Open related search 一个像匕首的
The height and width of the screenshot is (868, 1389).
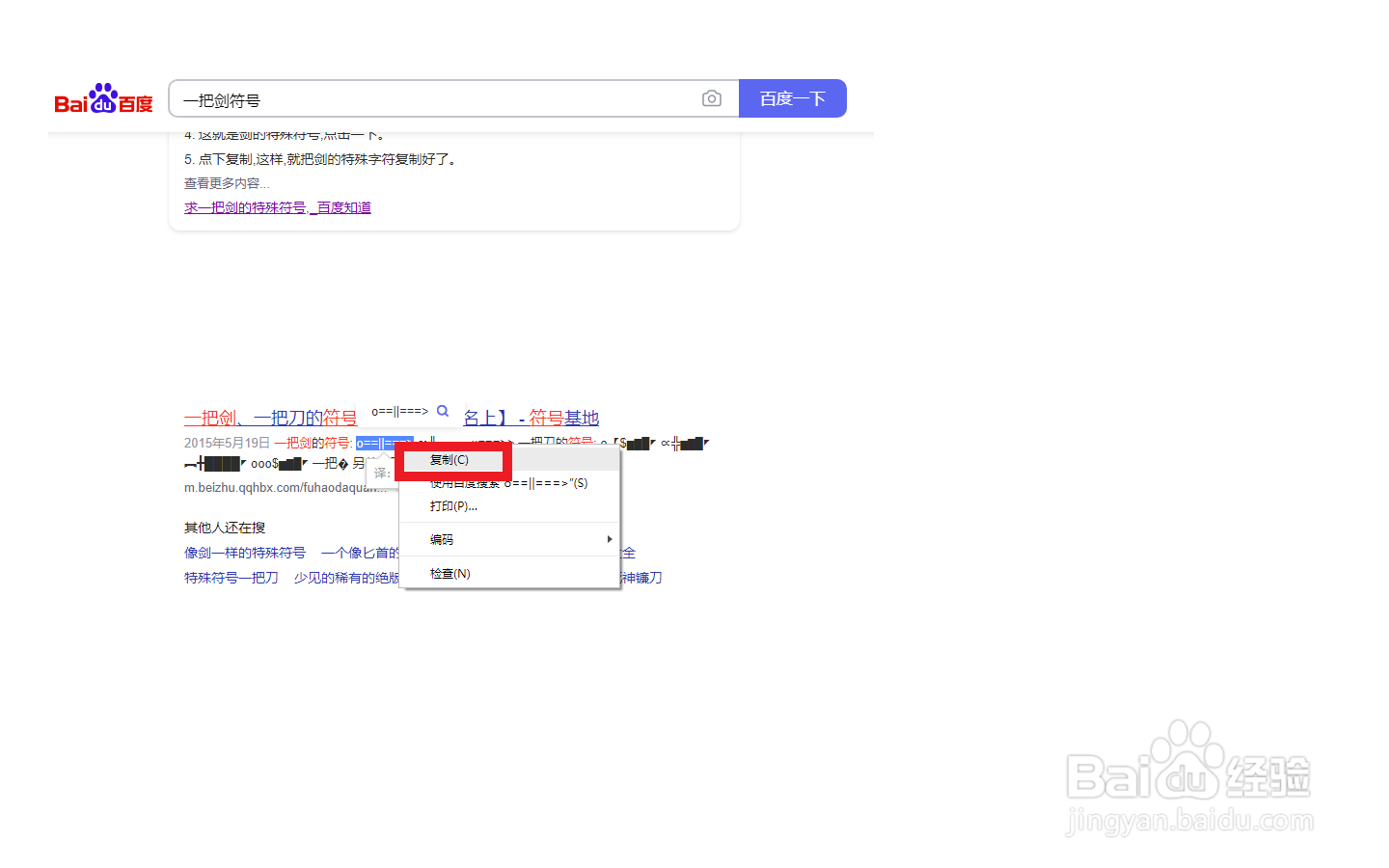360,553
